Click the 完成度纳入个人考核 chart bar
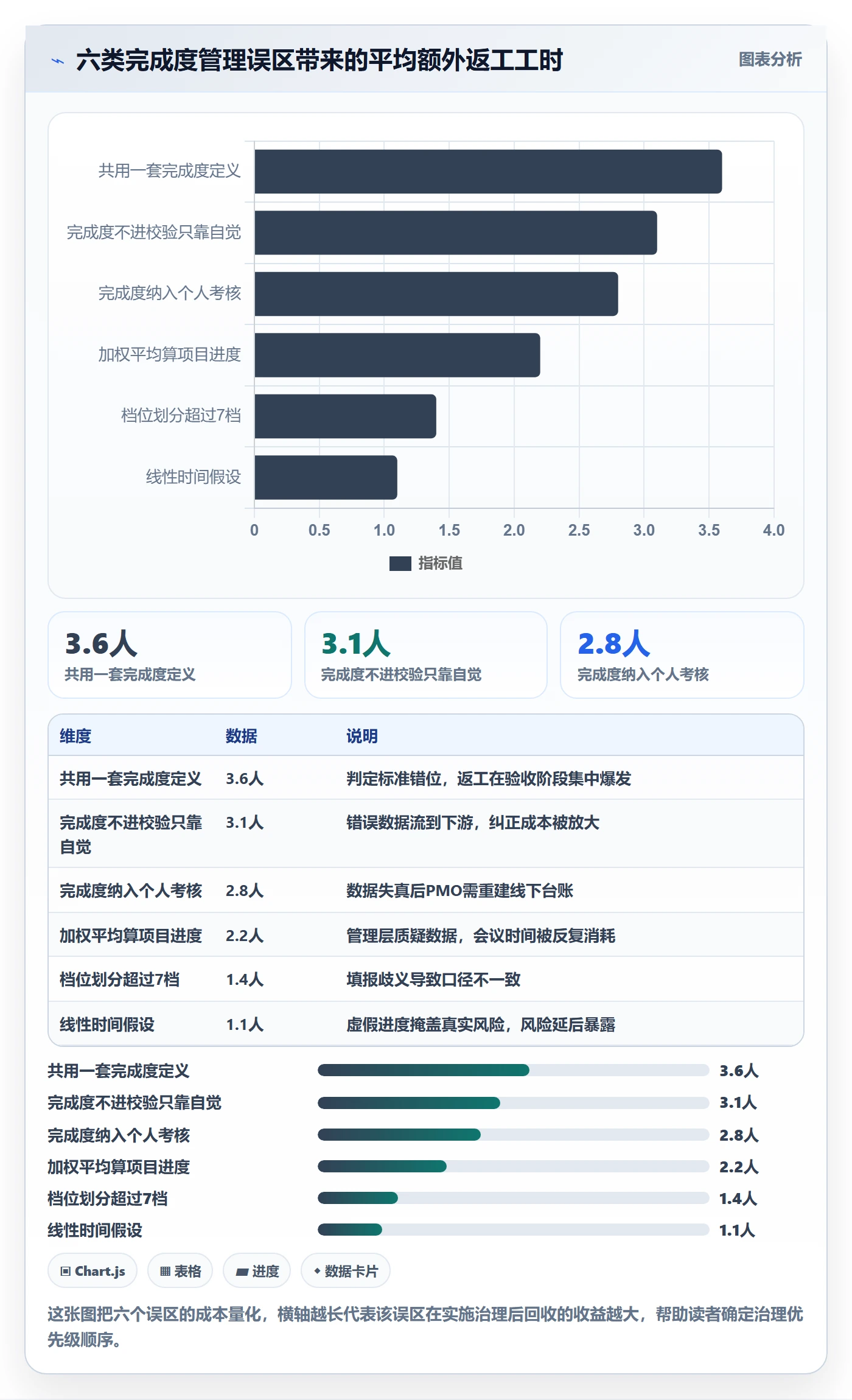This screenshot has width=852, height=1400. pyautogui.click(x=436, y=294)
